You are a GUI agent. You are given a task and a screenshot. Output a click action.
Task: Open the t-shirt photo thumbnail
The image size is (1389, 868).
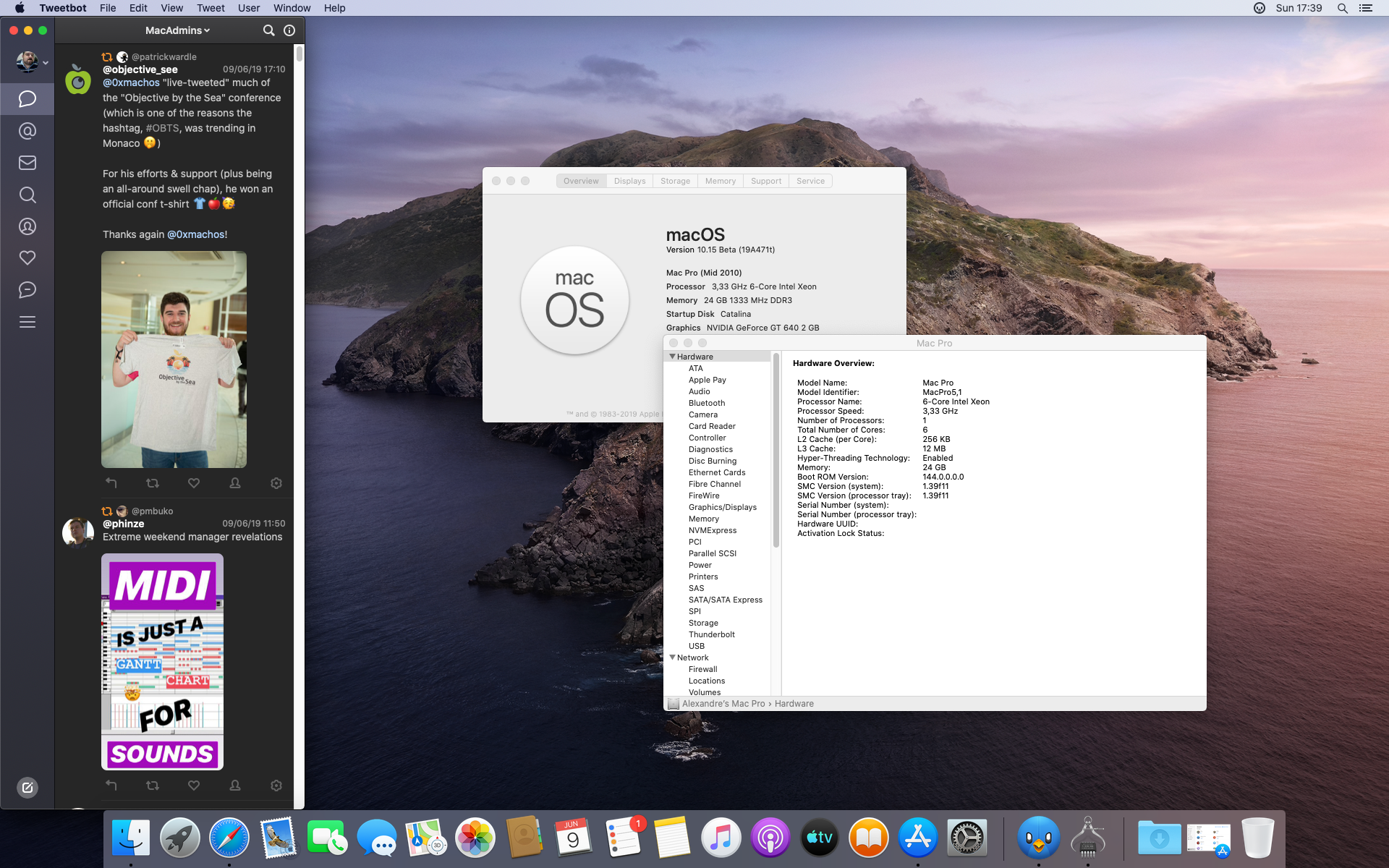(x=174, y=359)
